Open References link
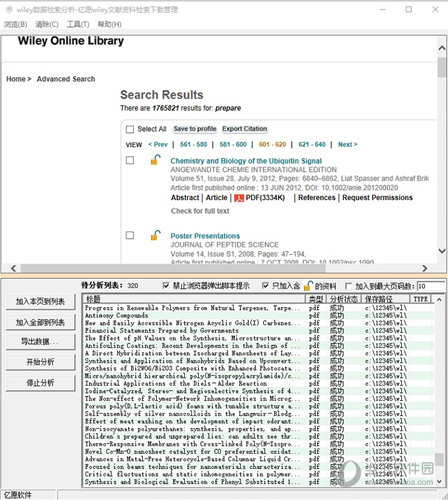This screenshot has width=448, height=500. coord(317,198)
